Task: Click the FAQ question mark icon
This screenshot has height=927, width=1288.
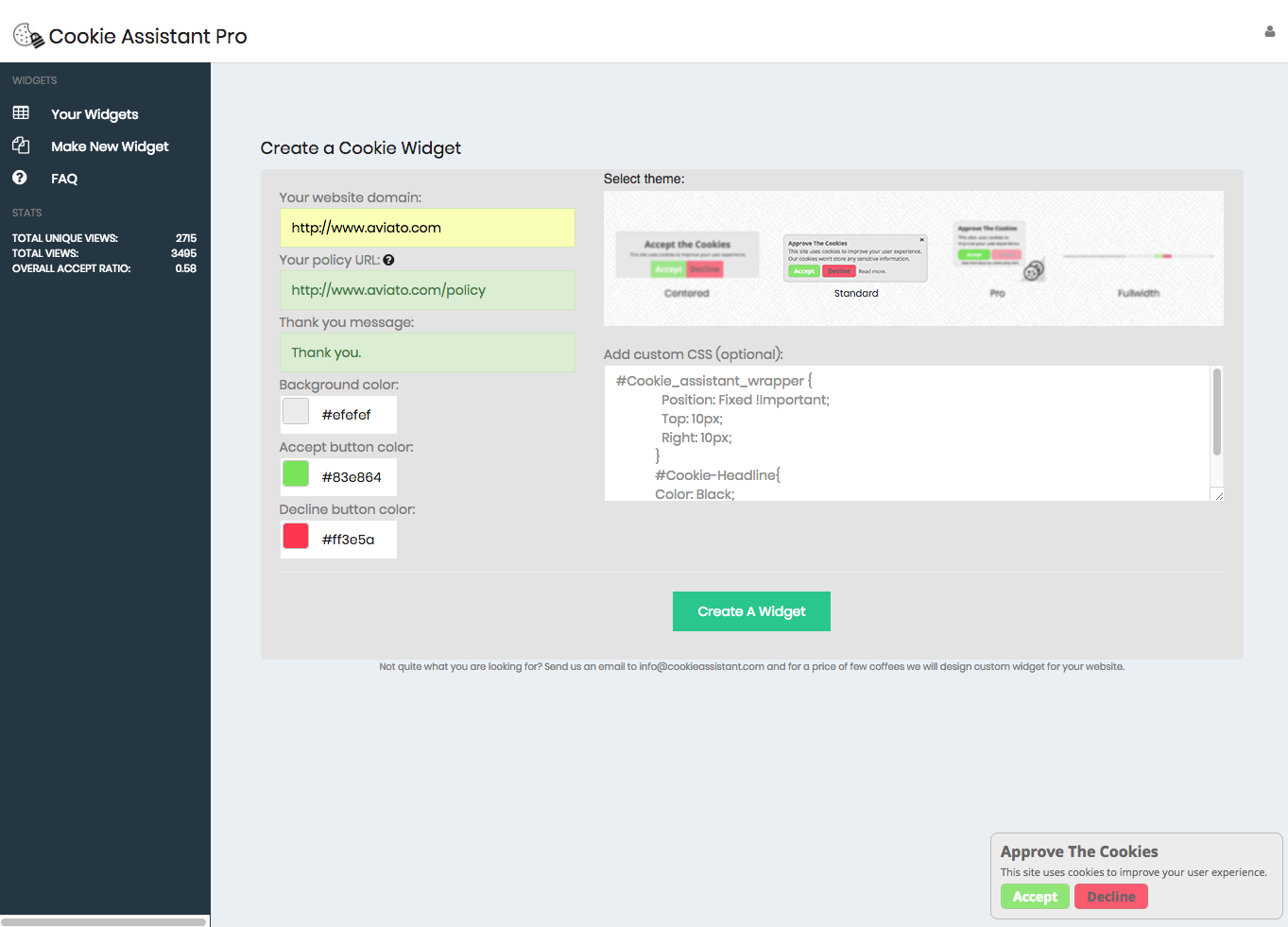Action: (x=20, y=178)
